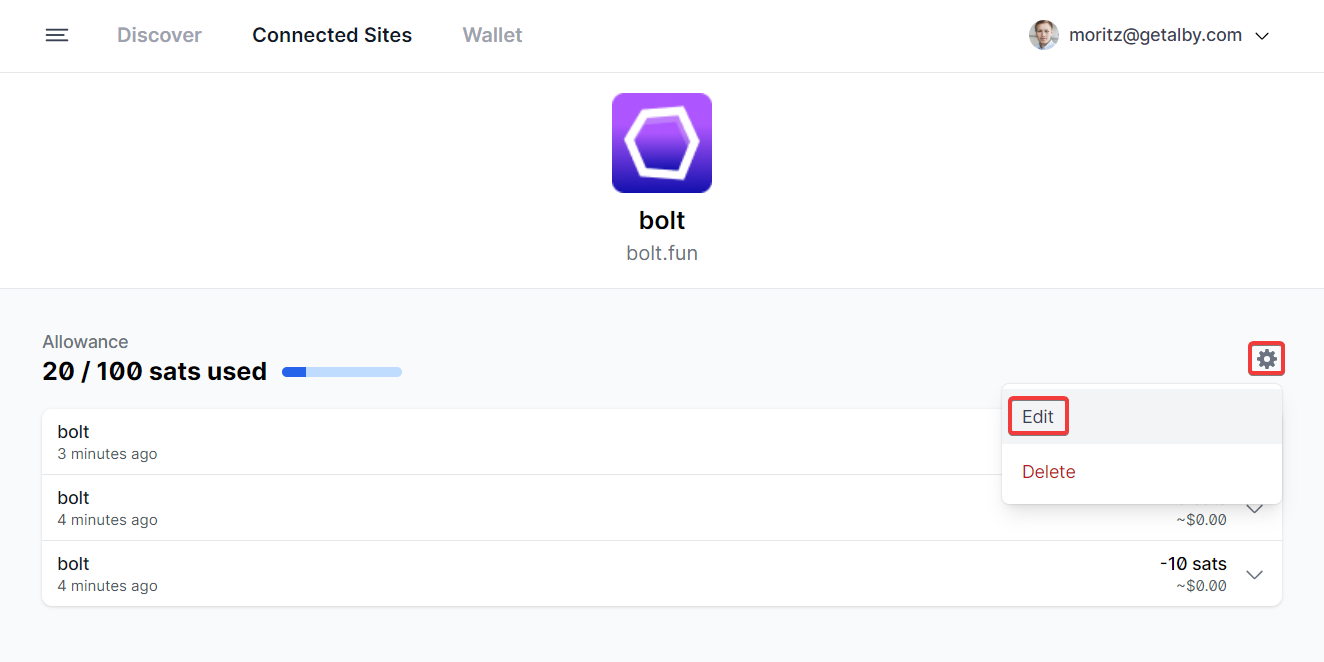The height and width of the screenshot is (662, 1324).
Task: Click the allowance gear settings icon
Action: tap(1266, 359)
